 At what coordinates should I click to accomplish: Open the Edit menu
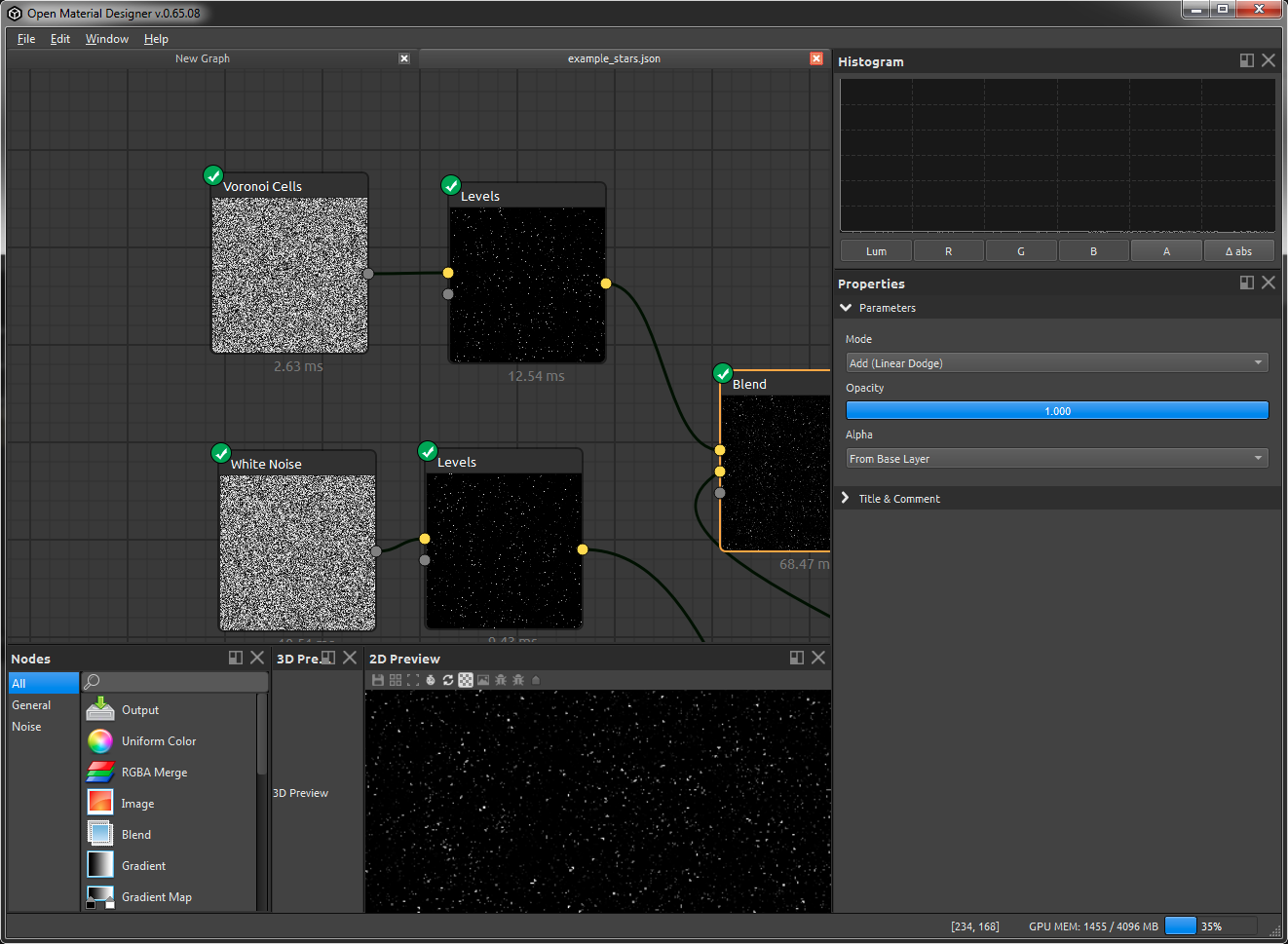coord(60,39)
